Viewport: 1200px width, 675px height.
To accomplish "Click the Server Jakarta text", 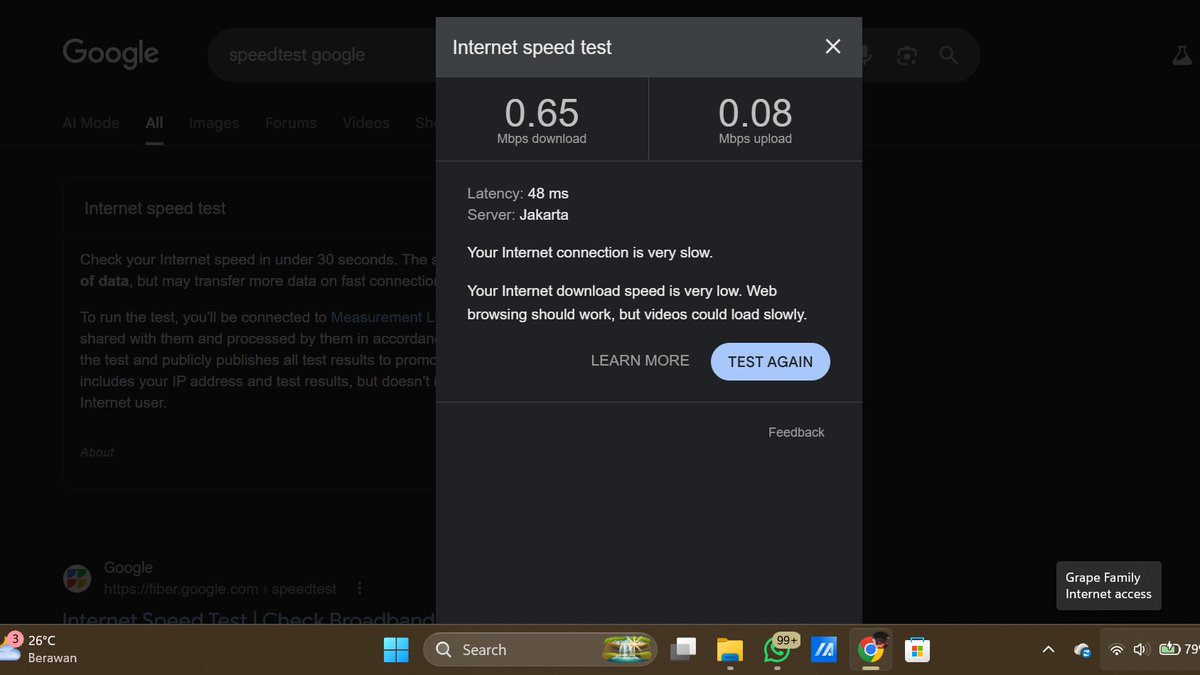I will (x=518, y=214).
